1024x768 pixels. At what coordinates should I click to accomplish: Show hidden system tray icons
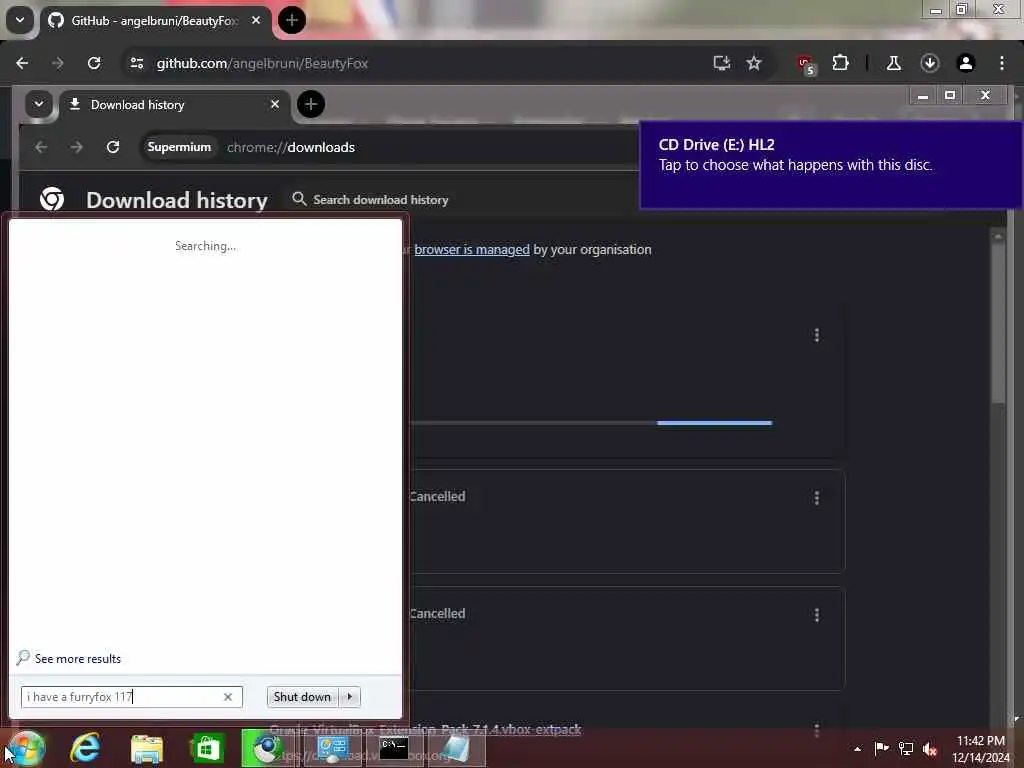coord(857,749)
